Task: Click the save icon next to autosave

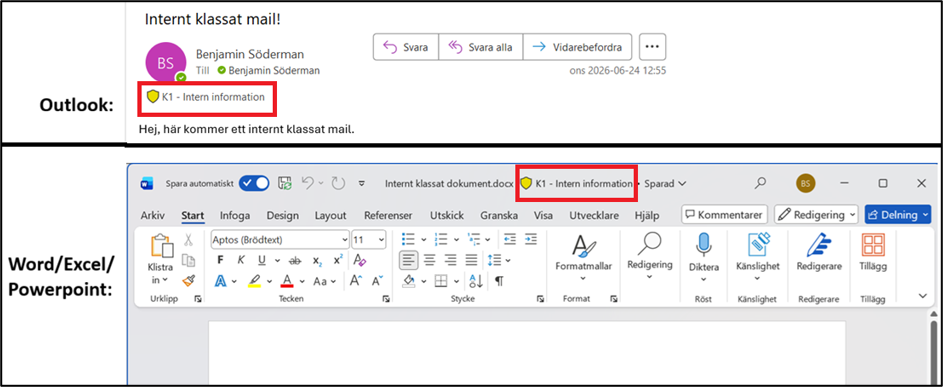Action: (x=284, y=183)
